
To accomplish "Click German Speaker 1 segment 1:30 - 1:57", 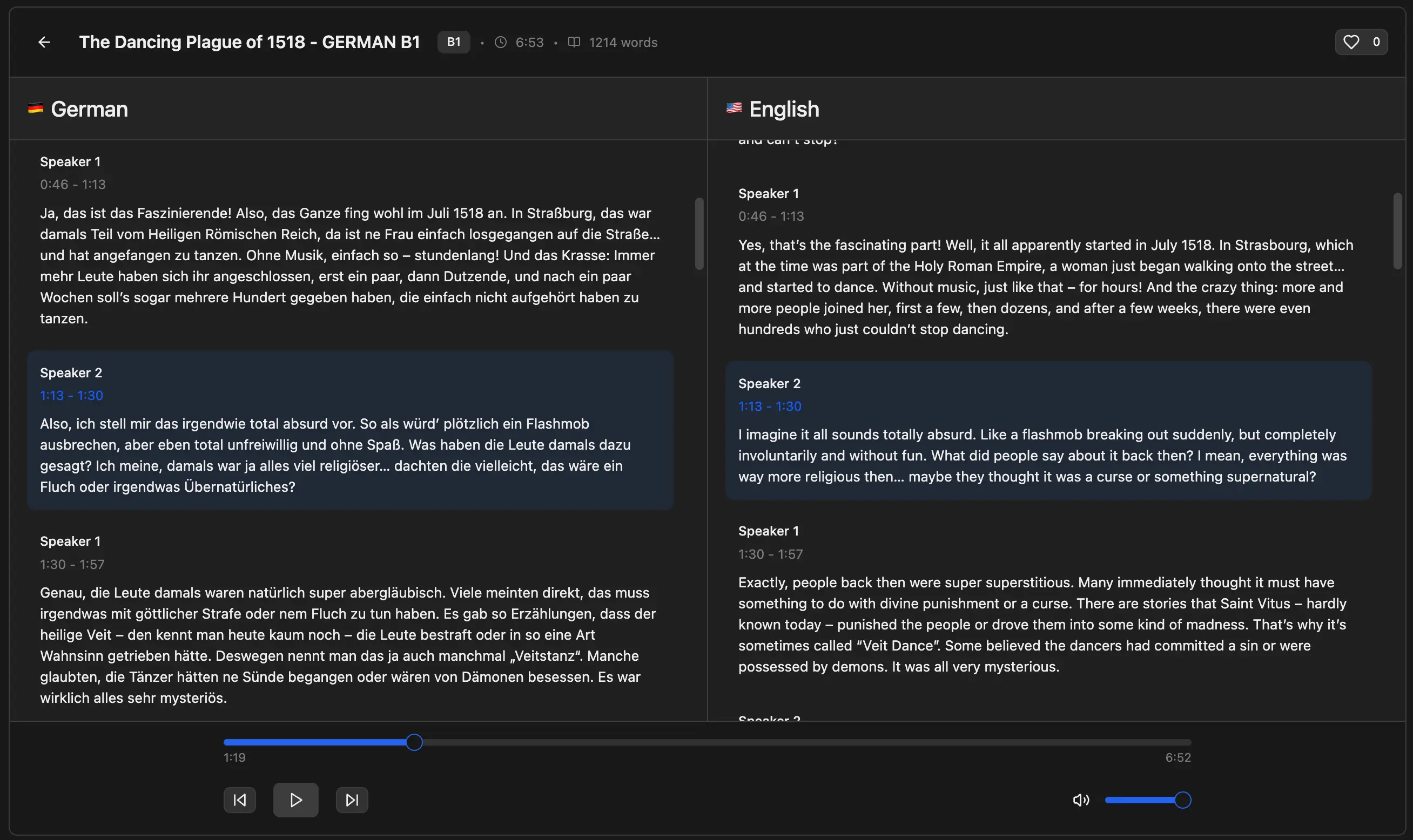I will 350,620.
